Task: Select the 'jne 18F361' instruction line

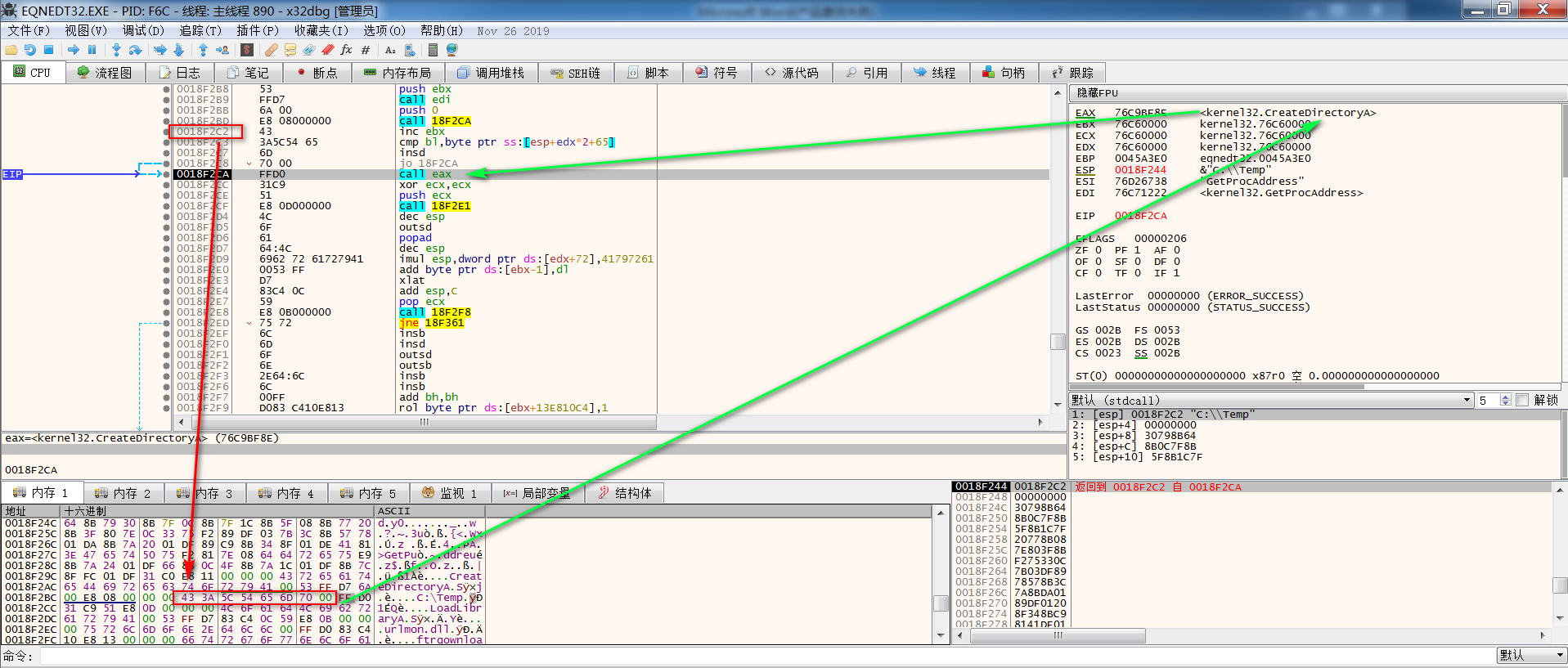Action: (612, 323)
